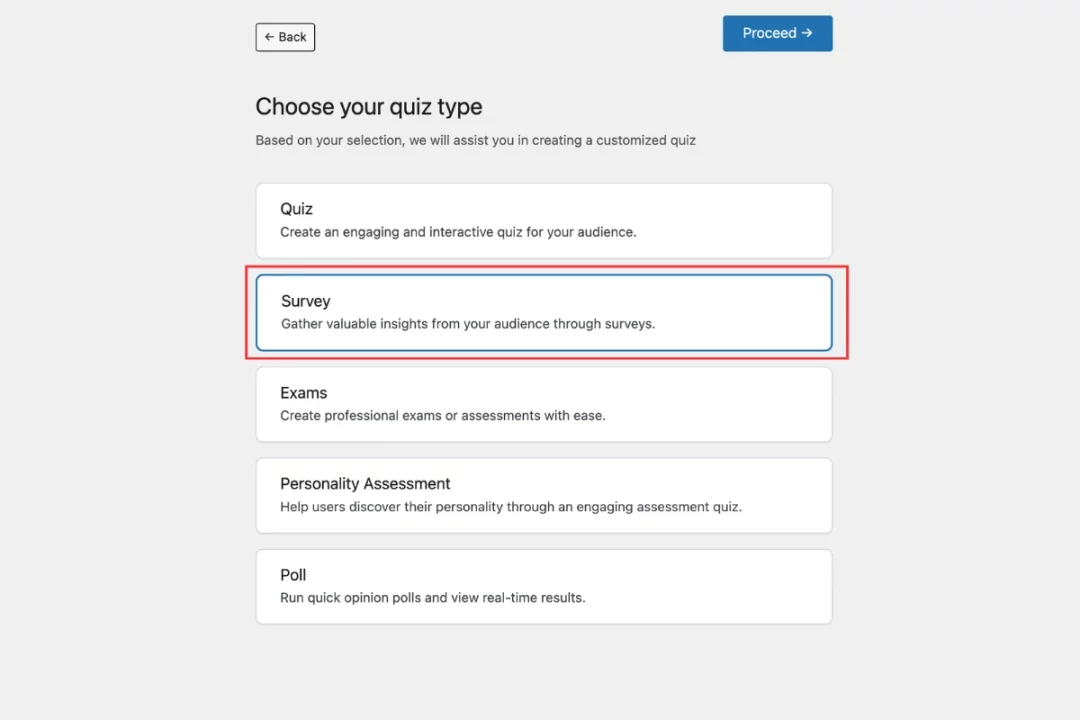1080x720 pixels.
Task: Click the Exams card description text
Action: [x=444, y=415]
